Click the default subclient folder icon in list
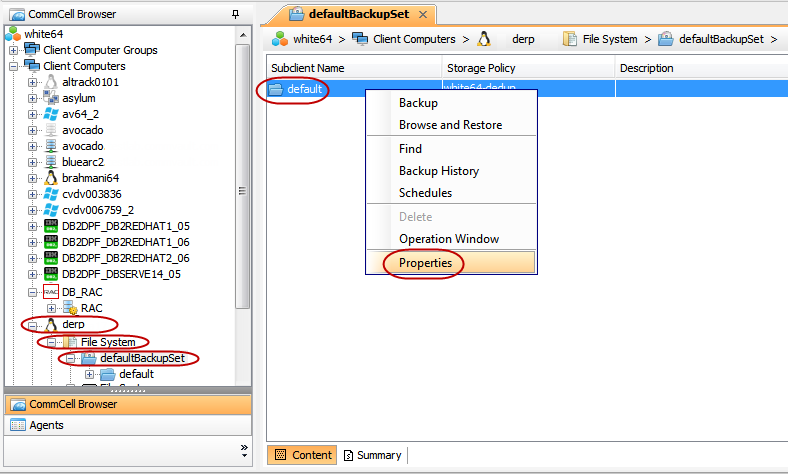 coord(276,89)
